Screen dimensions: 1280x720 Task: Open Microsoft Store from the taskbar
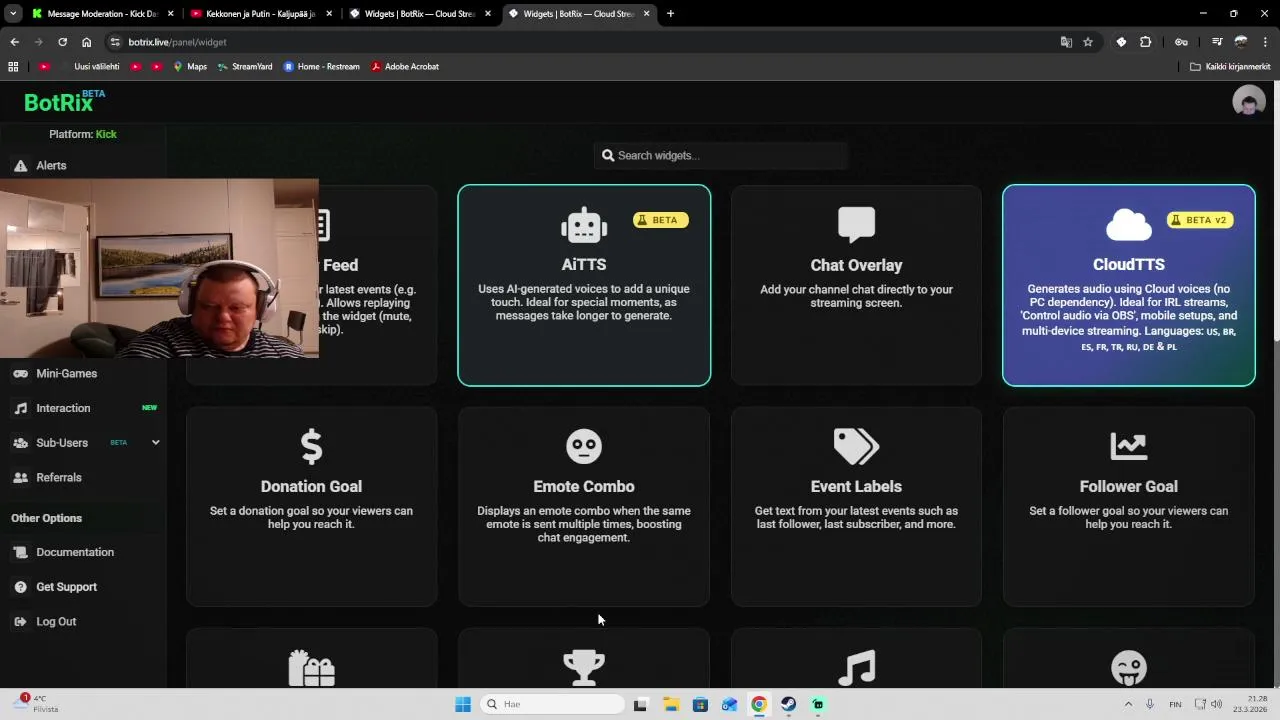700,704
